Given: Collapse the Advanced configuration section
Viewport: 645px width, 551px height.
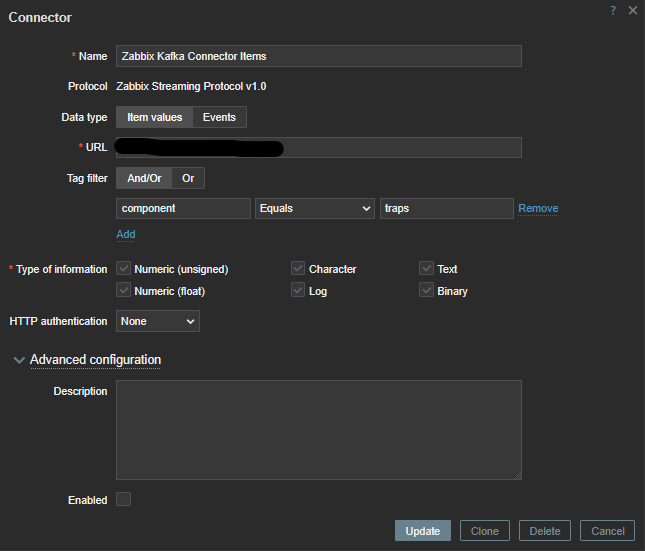Looking at the screenshot, I should point(19,360).
